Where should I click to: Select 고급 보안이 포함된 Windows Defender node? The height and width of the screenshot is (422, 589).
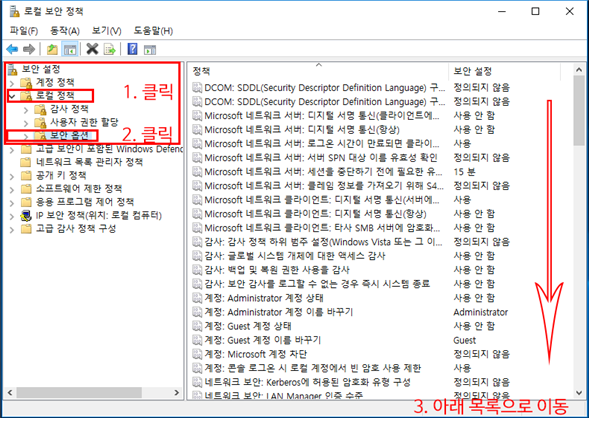(110, 149)
